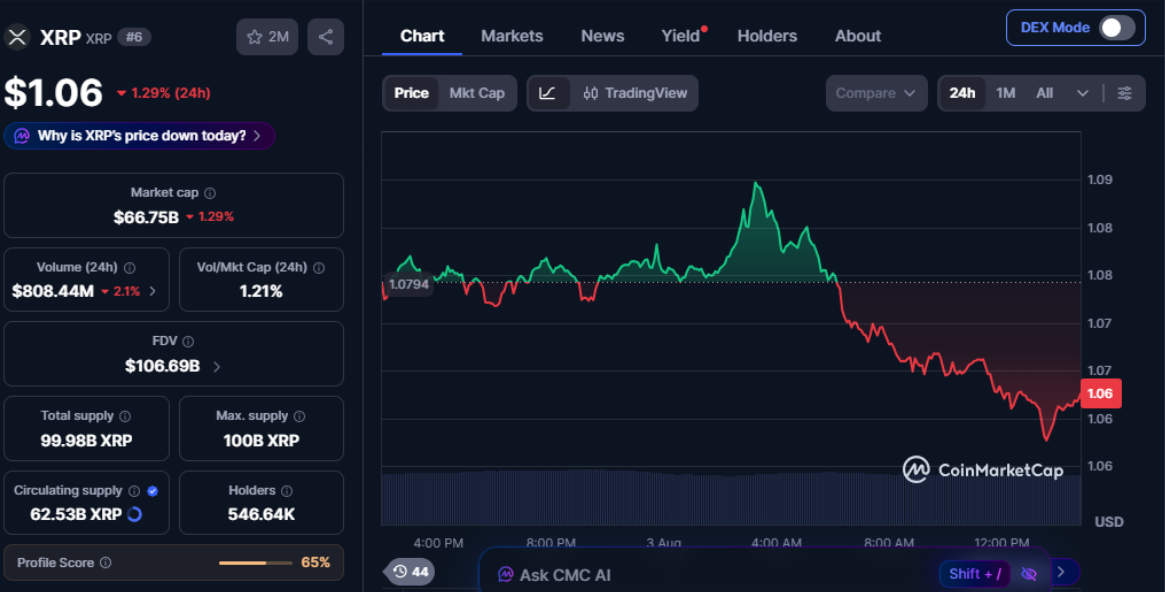Open the Compare dropdown
The width and height of the screenshot is (1165, 592).
coord(877,93)
